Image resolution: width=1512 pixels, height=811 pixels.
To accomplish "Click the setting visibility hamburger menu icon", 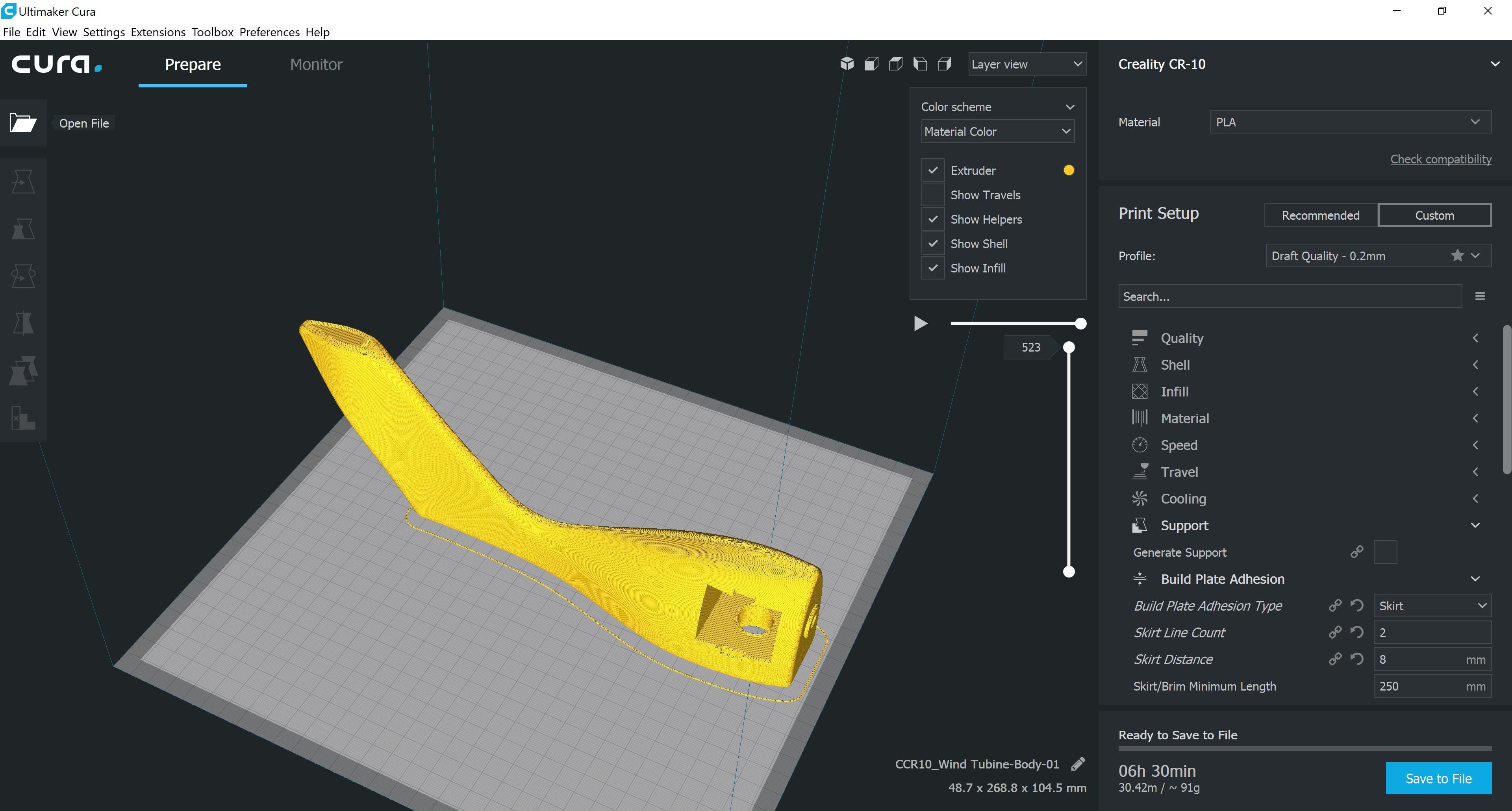I will tap(1480, 296).
